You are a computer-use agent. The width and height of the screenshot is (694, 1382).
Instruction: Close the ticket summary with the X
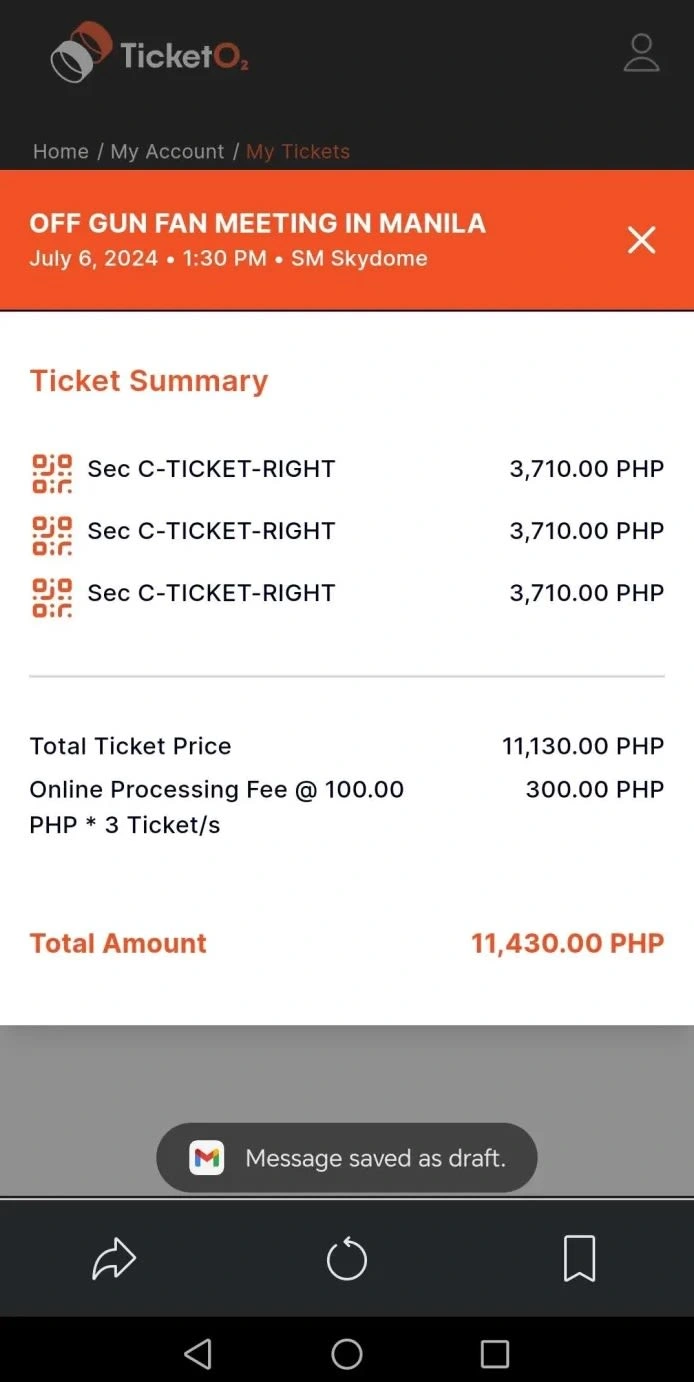pos(641,240)
